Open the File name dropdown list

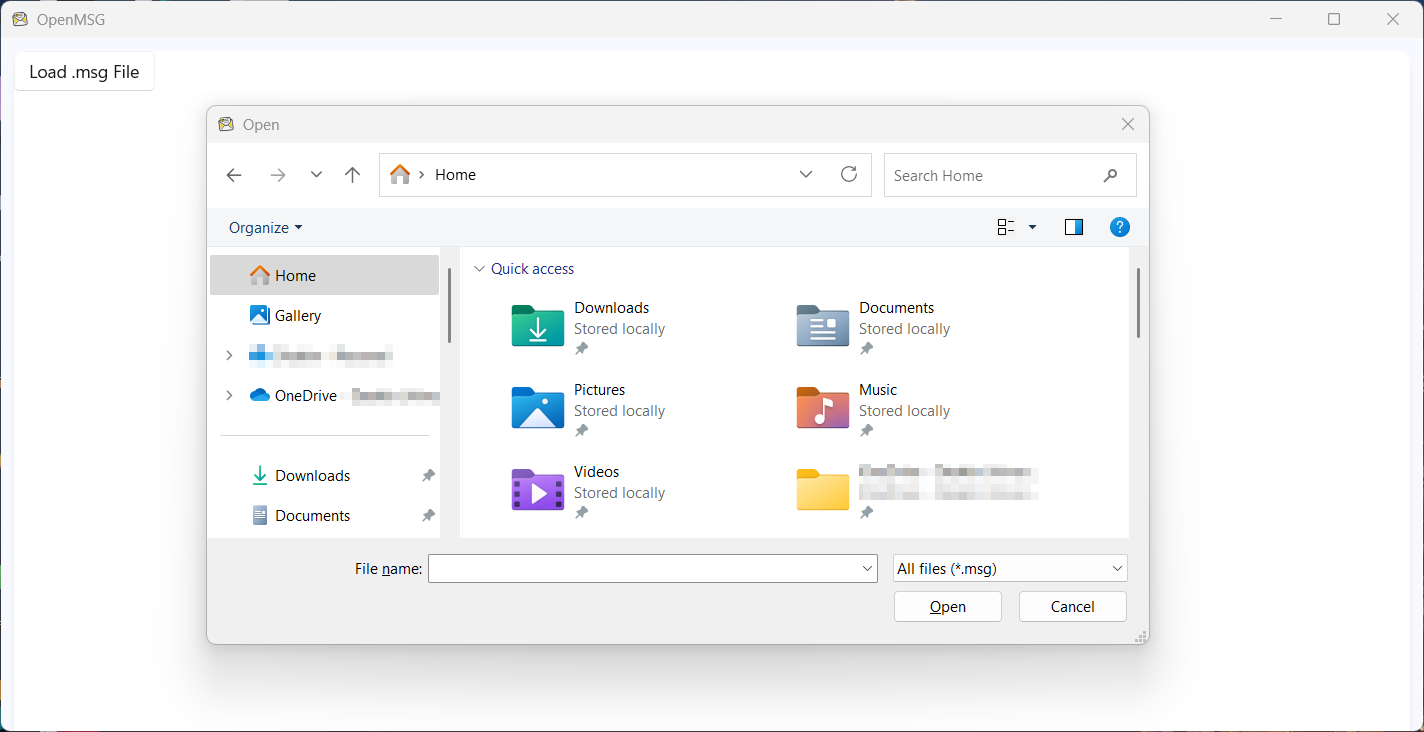[867, 568]
